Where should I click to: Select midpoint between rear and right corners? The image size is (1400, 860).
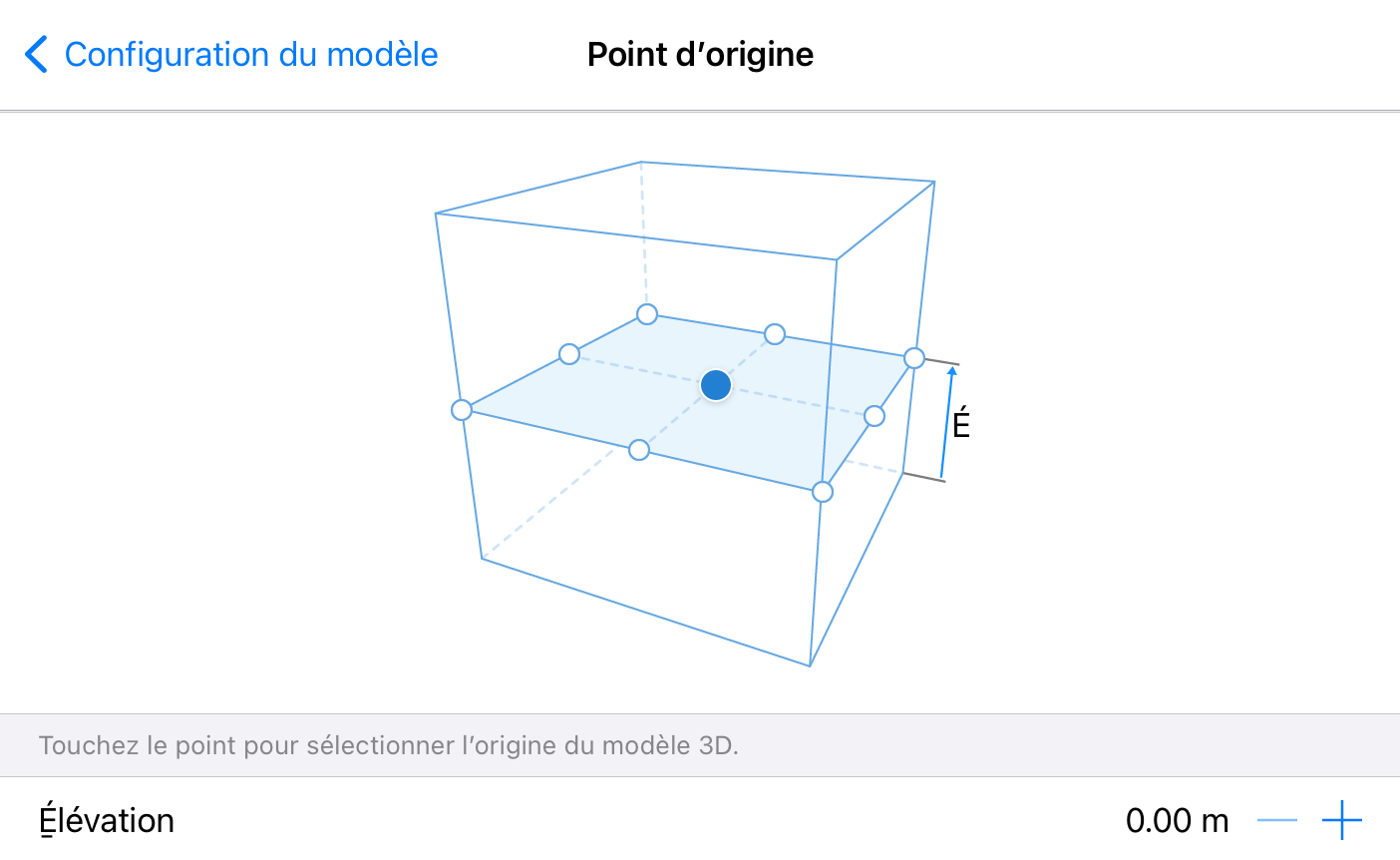click(775, 334)
